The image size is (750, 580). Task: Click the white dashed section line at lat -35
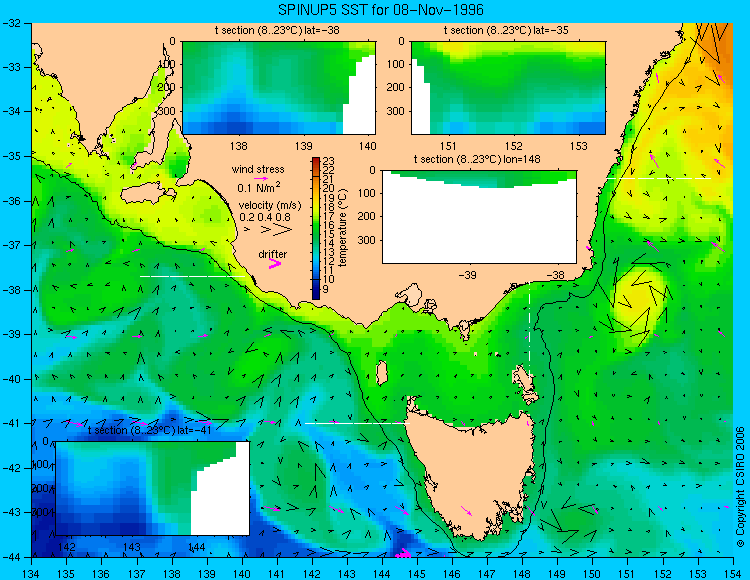click(x=659, y=178)
